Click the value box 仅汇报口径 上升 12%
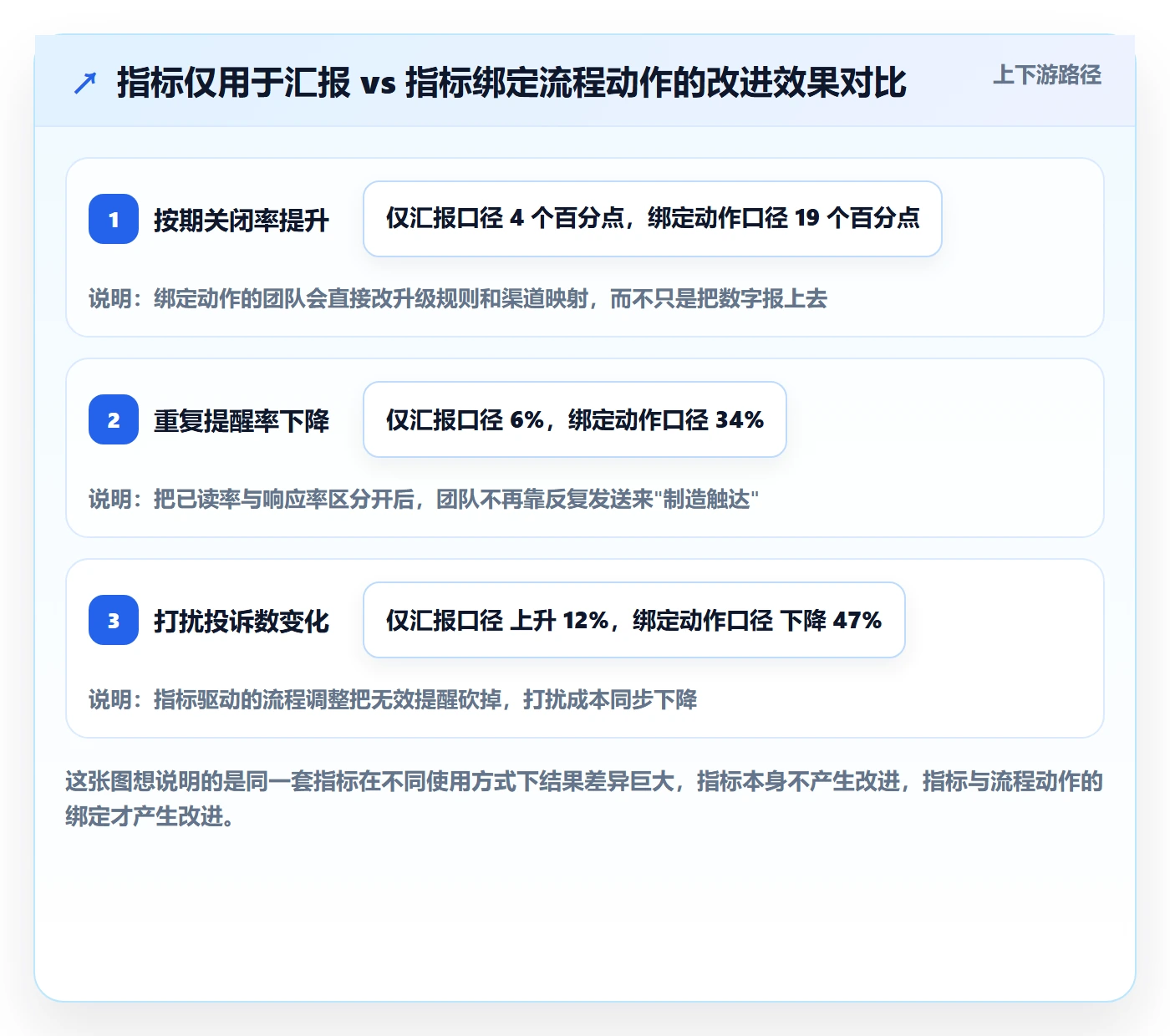 [x=634, y=620]
